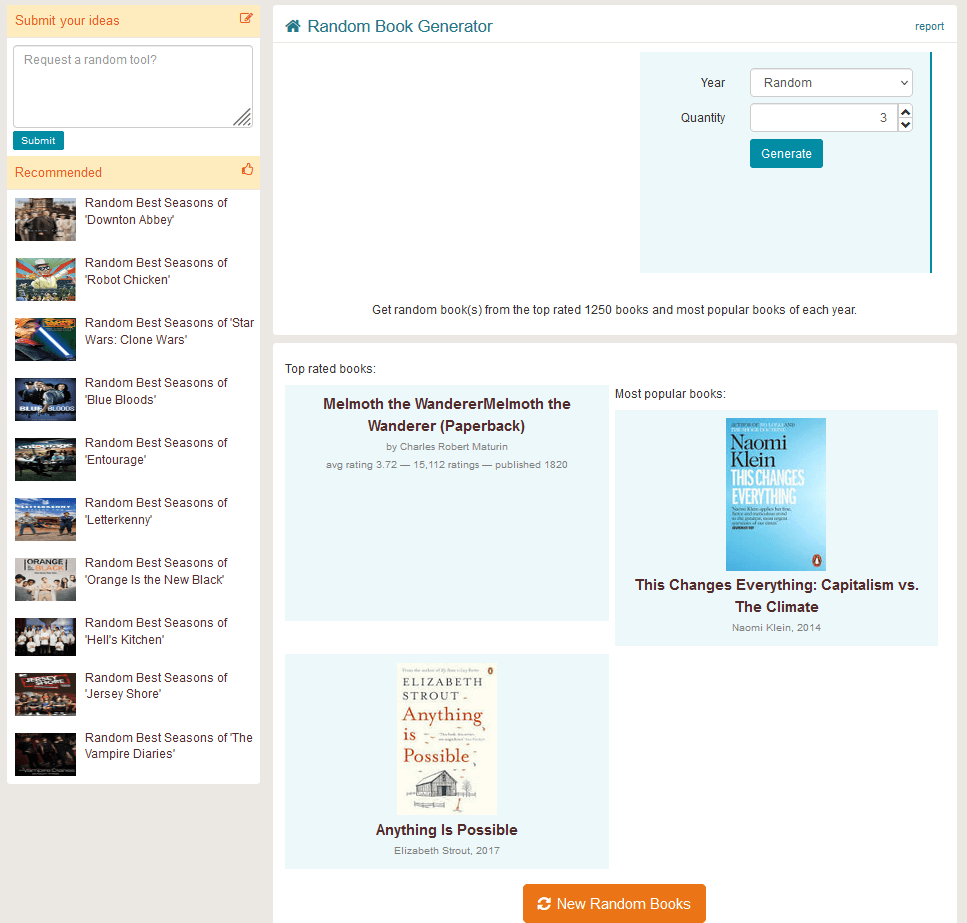Image resolution: width=967 pixels, height=923 pixels.
Task: Open Random Best Seasons of 'Orange Is the New Black'
Action: [156, 571]
